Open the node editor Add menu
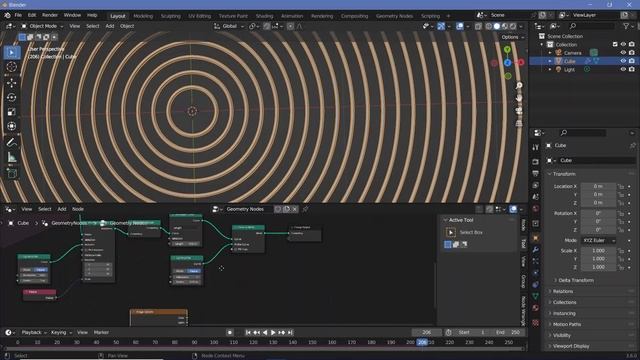This screenshot has width=640, height=360. [x=62, y=209]
